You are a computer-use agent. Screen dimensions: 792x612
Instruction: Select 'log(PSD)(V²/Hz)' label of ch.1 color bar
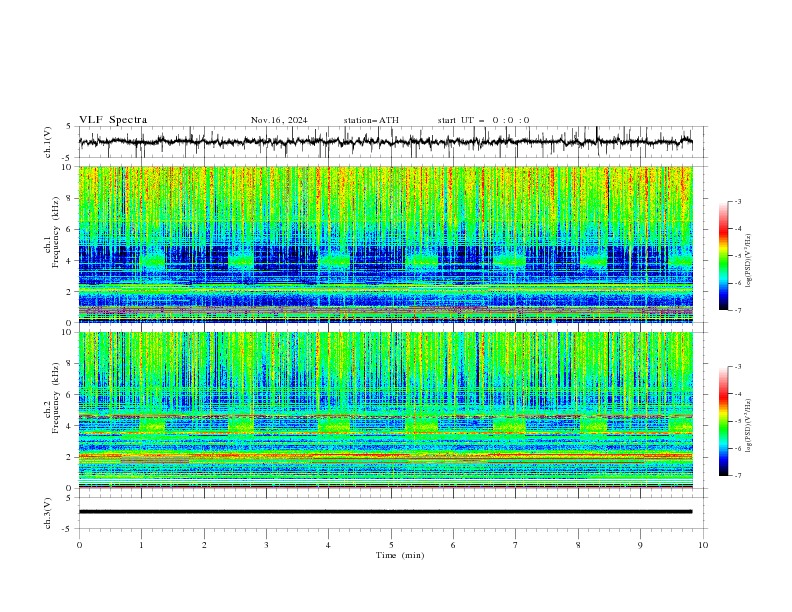point(749,261)
